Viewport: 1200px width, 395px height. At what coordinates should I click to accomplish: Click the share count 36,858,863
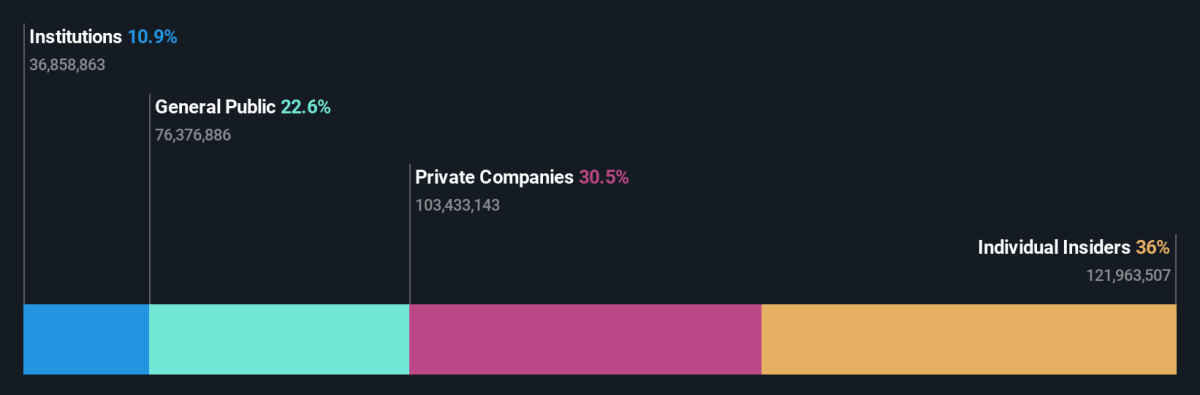point(67,65)
